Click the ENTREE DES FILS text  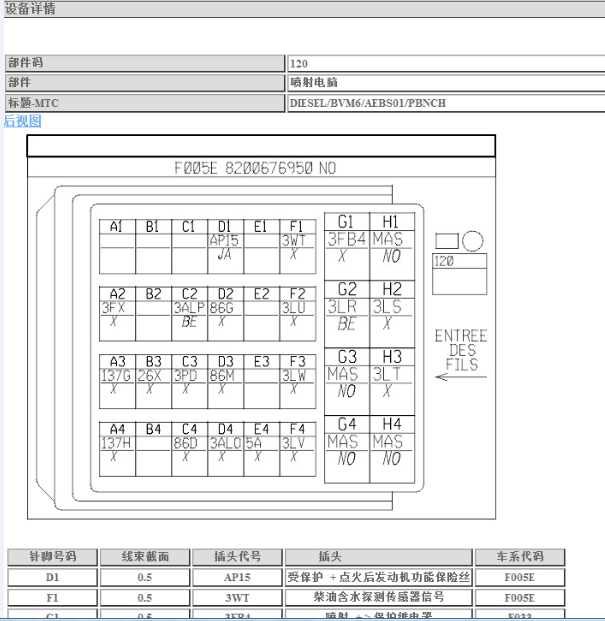click(x=461, y=350)
